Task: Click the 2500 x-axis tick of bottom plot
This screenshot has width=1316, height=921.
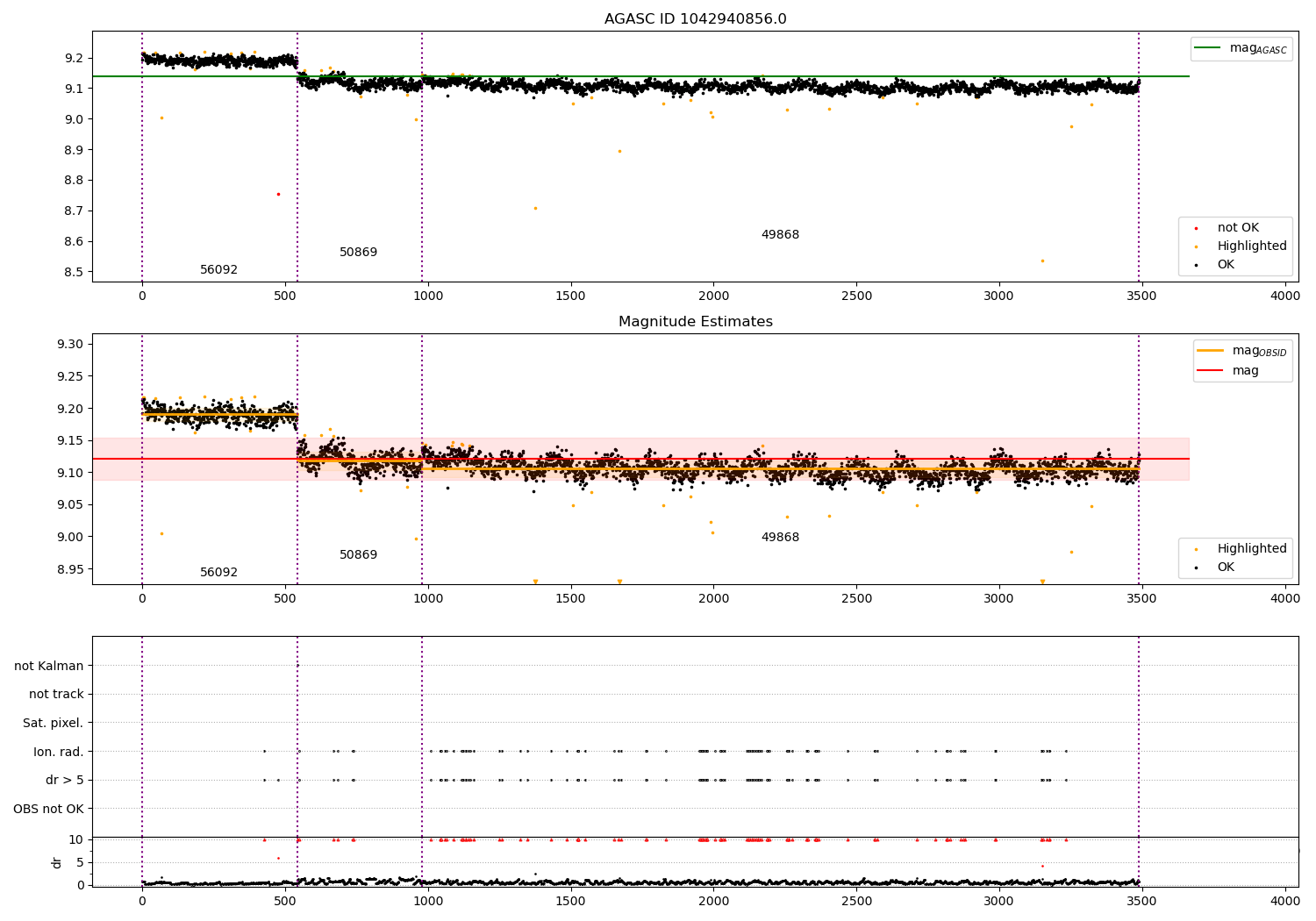Action: (x=856, y=901)
